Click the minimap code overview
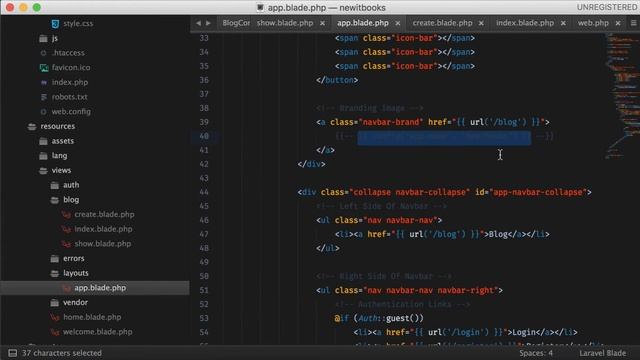 [x=622, y=96]
